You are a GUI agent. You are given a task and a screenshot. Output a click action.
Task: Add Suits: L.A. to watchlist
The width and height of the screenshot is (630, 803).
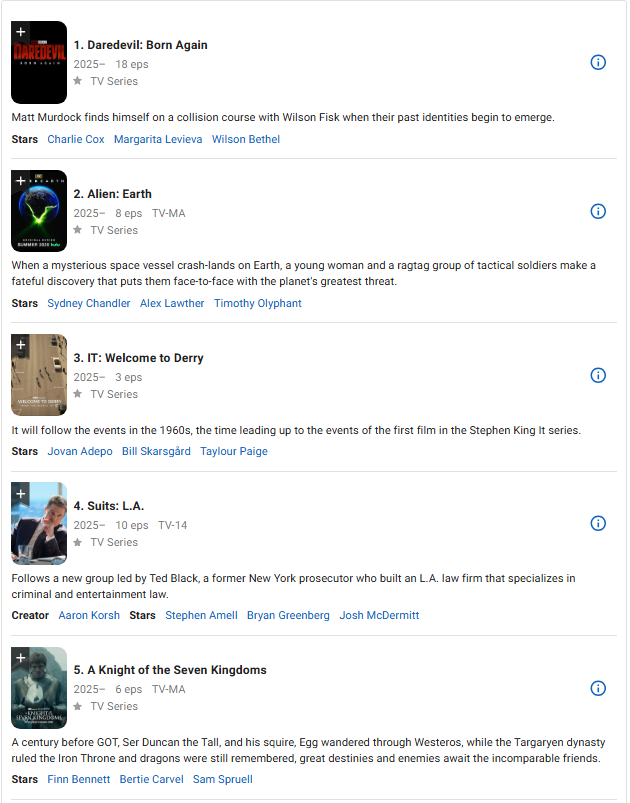coord(20,493)
